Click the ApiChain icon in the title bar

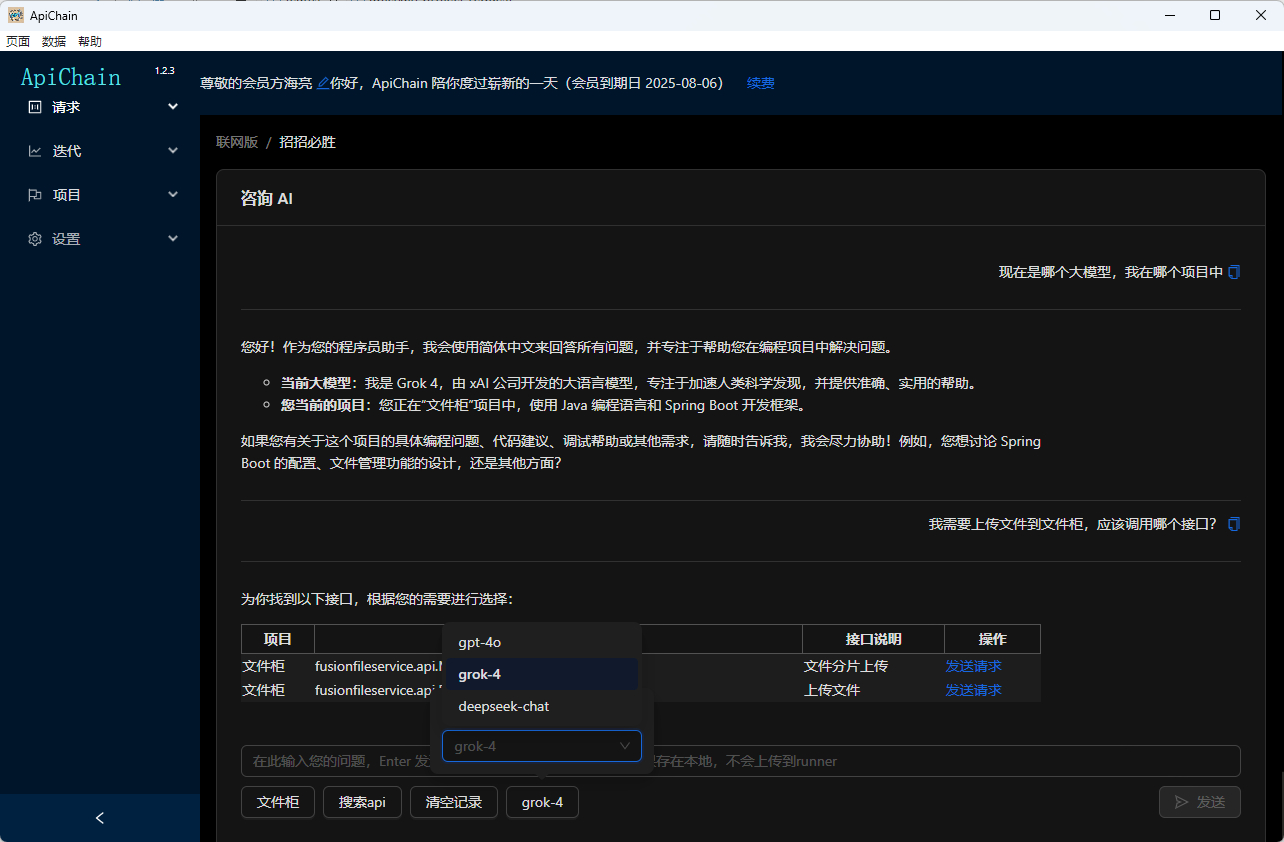[x=14, y=15]
